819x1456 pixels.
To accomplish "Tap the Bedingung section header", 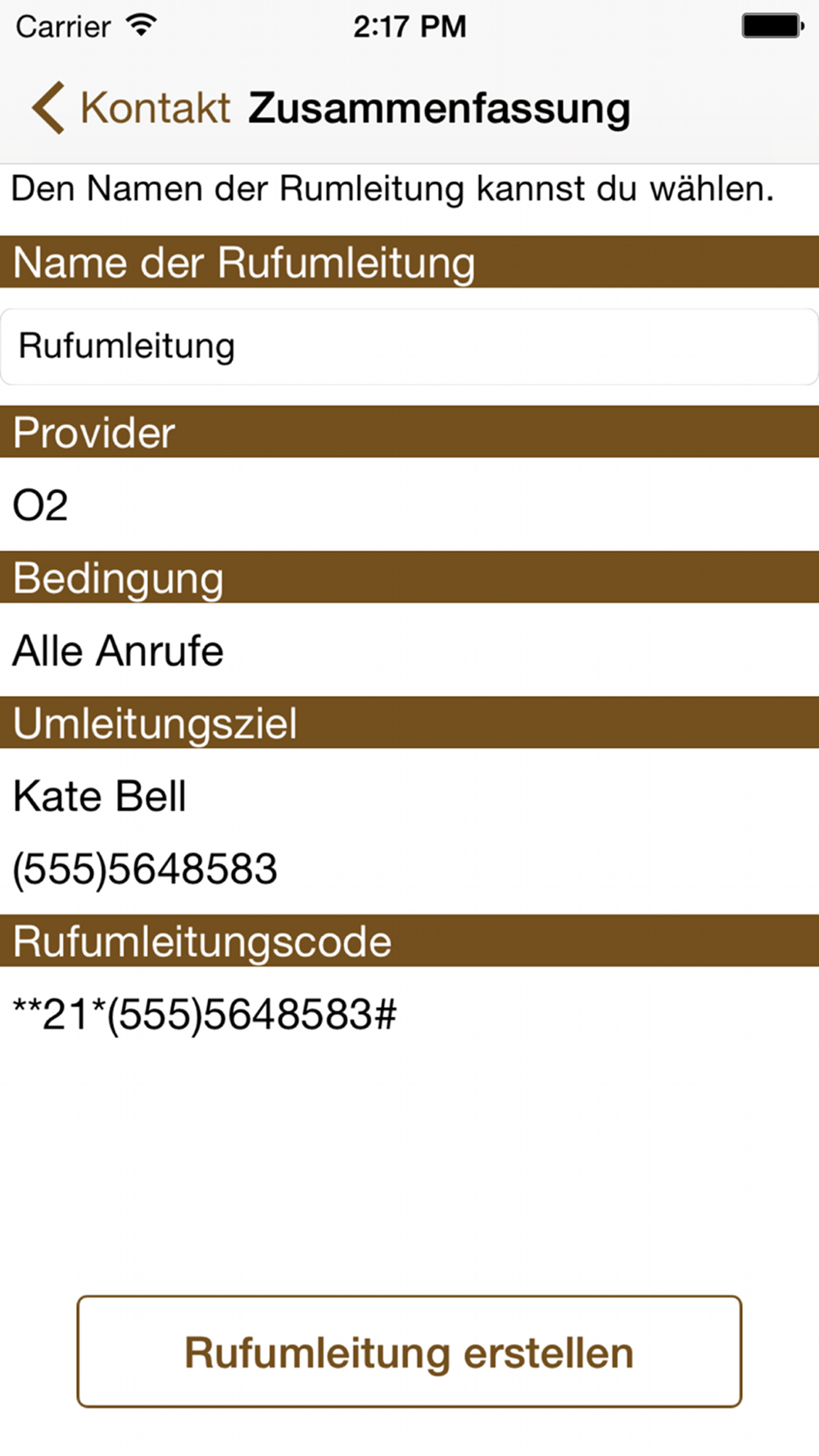I will pos(409,577).
